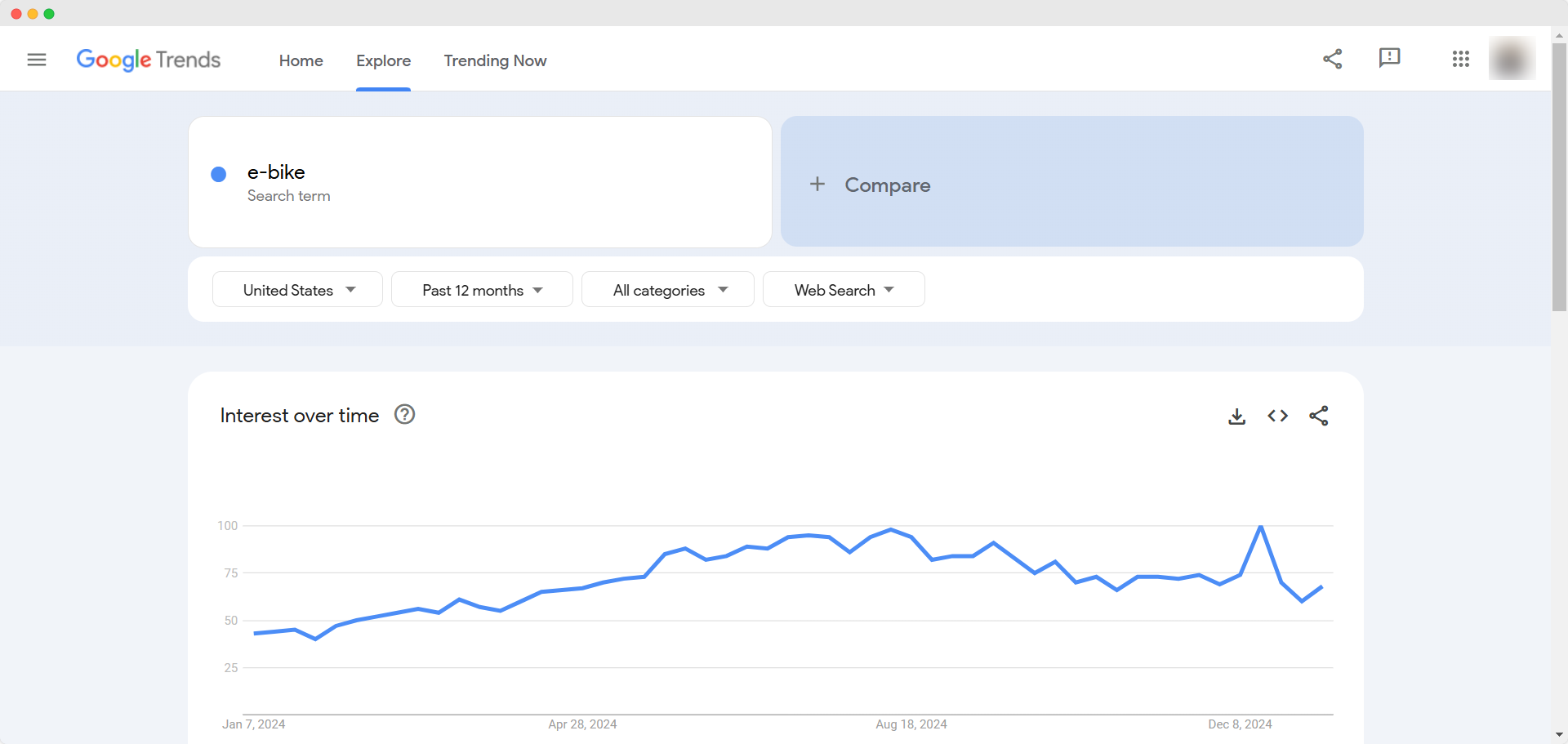Viewport: 1568px width, 744px height.
Task: Click the 'Interest over time' heading
Action: coord(300,416)
